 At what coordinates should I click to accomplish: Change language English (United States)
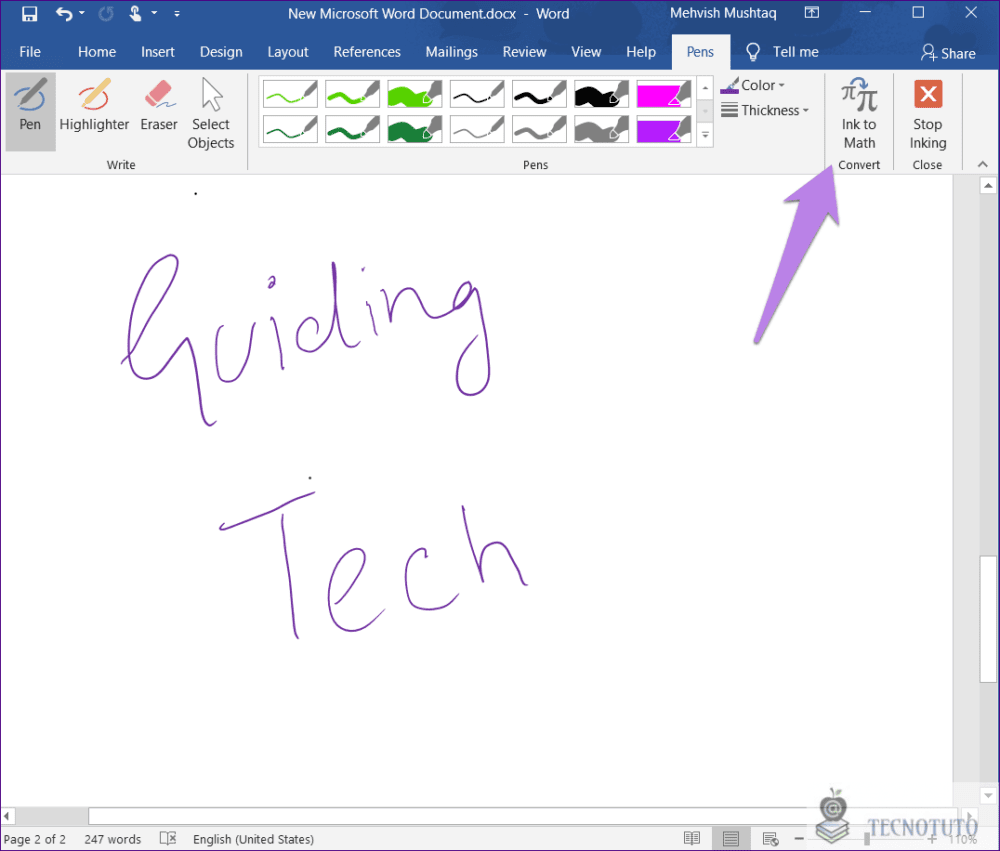tap(253, 839)
